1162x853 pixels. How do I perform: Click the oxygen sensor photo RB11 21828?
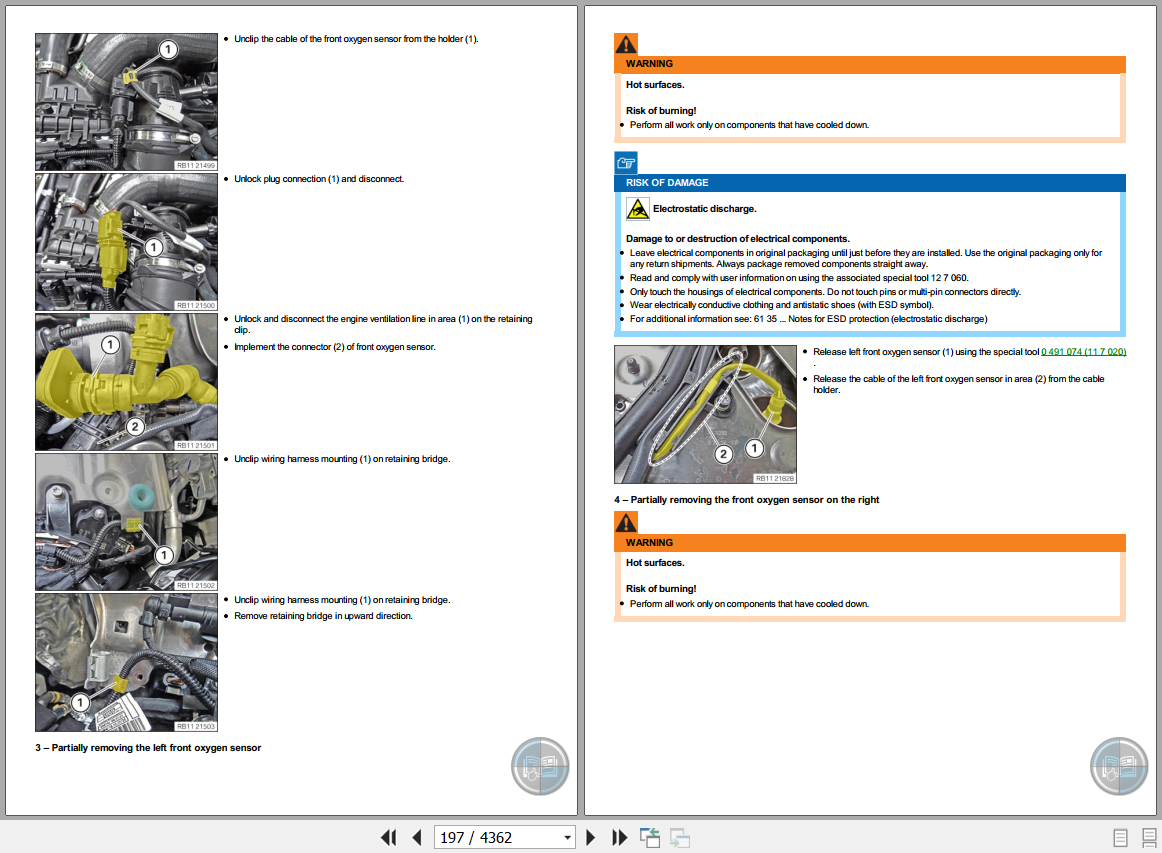pyautogui.click(x=706, y=414)
